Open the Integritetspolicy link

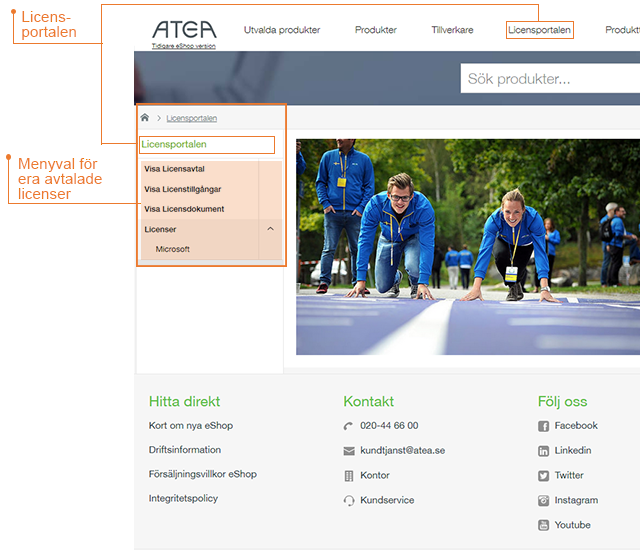point(183,498)
